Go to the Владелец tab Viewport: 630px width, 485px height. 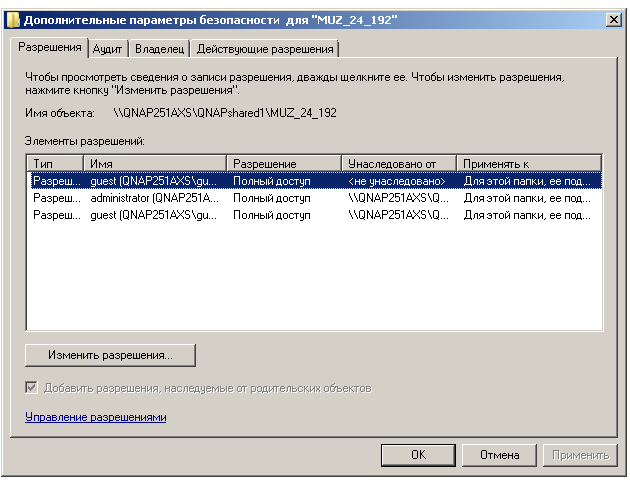[x=160, y=49]
